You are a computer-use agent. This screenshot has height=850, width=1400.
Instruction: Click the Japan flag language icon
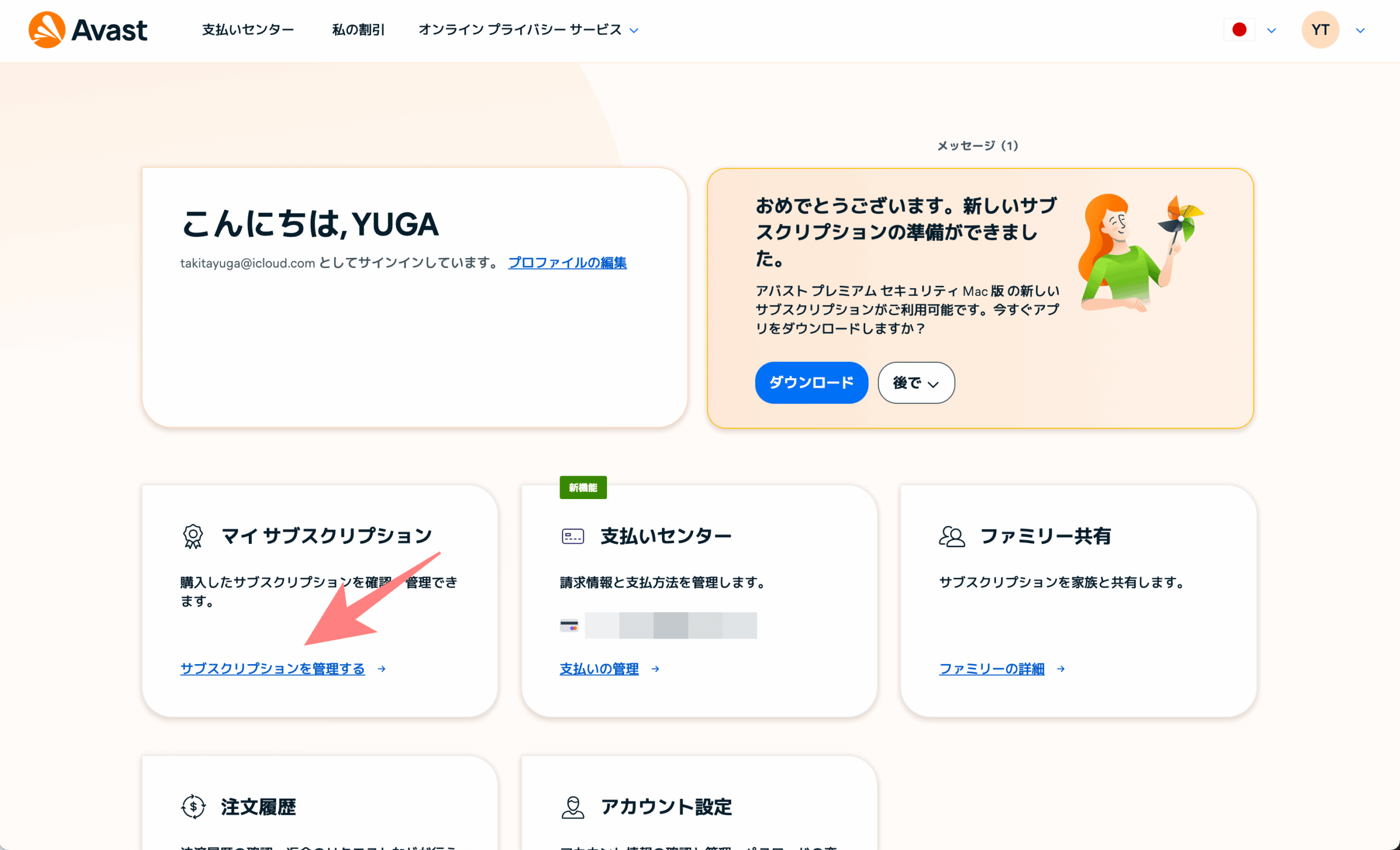(1239, 30)
